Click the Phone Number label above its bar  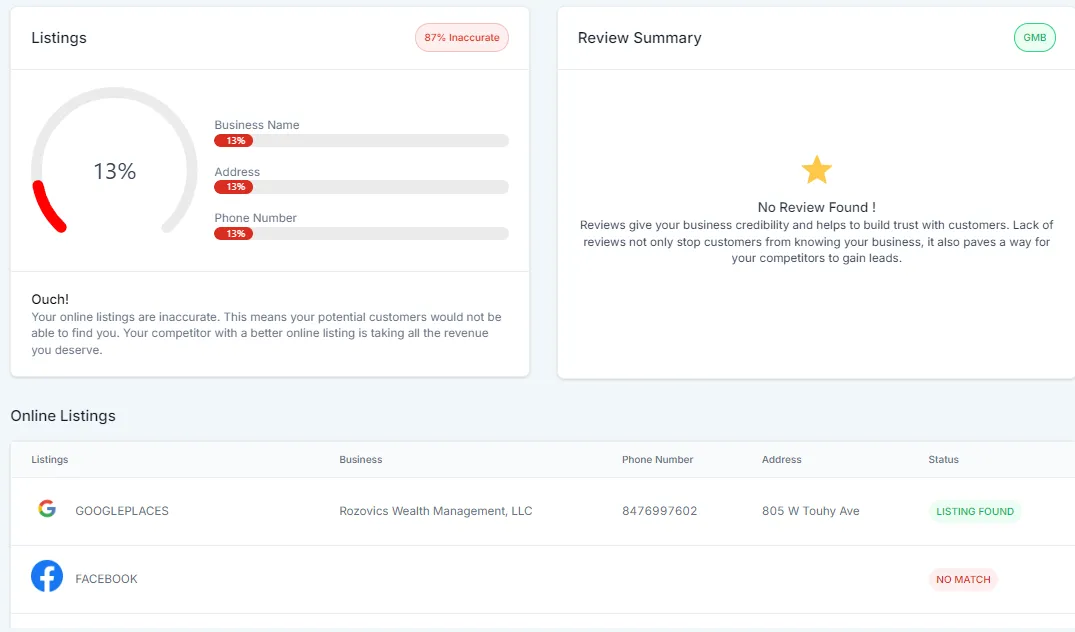point(256,217)
